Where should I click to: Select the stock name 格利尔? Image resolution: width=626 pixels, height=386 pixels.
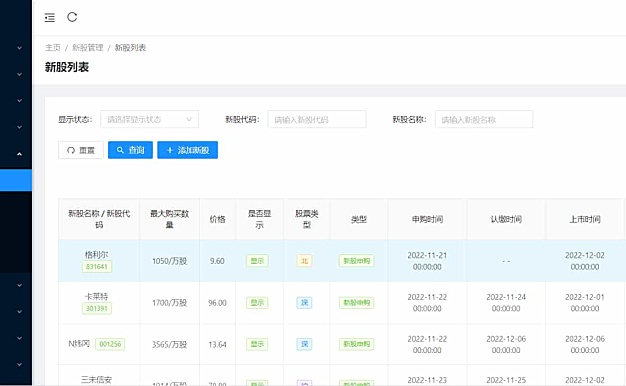tap(97, 255)
